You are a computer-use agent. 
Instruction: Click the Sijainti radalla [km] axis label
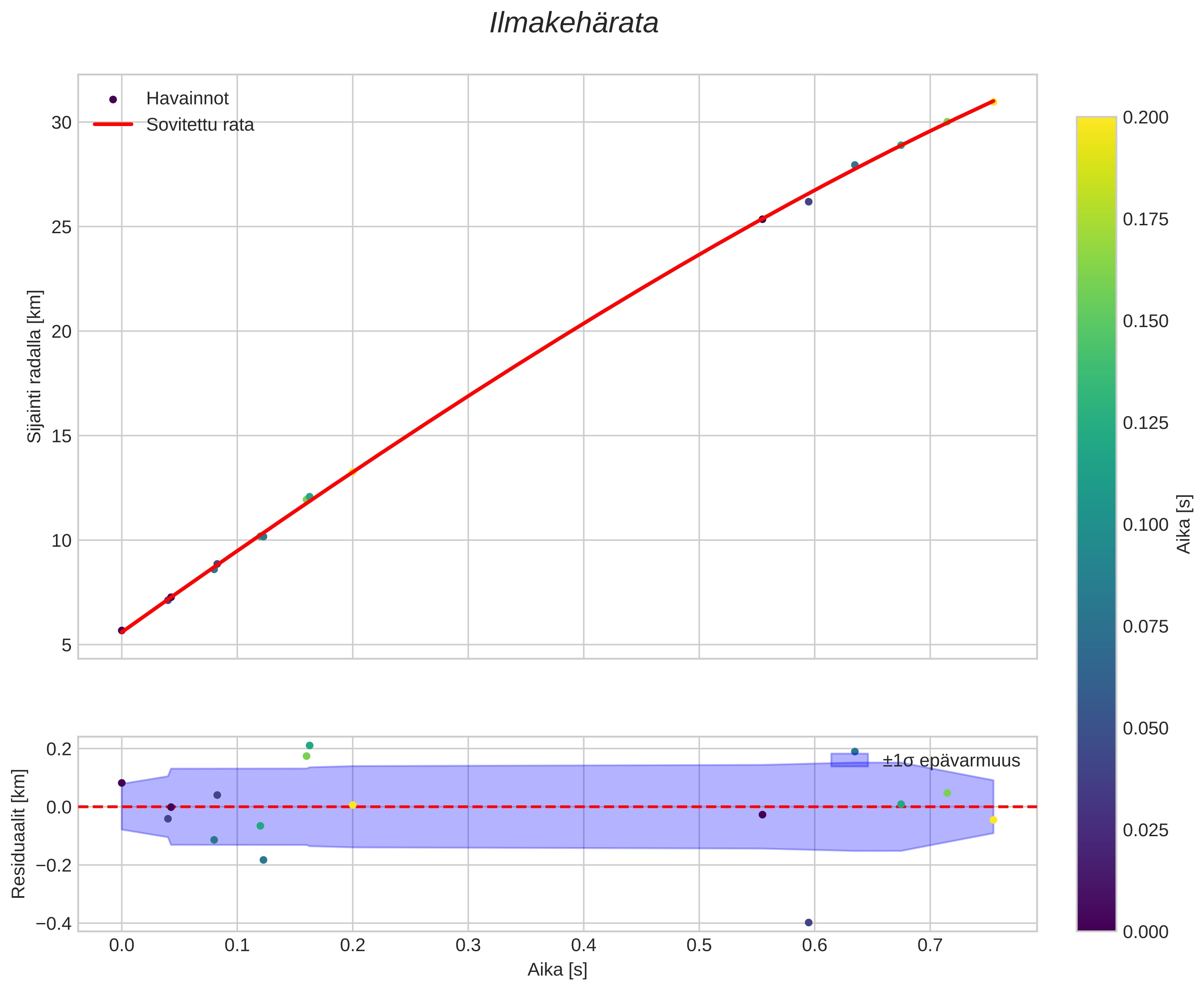[35, 366]
